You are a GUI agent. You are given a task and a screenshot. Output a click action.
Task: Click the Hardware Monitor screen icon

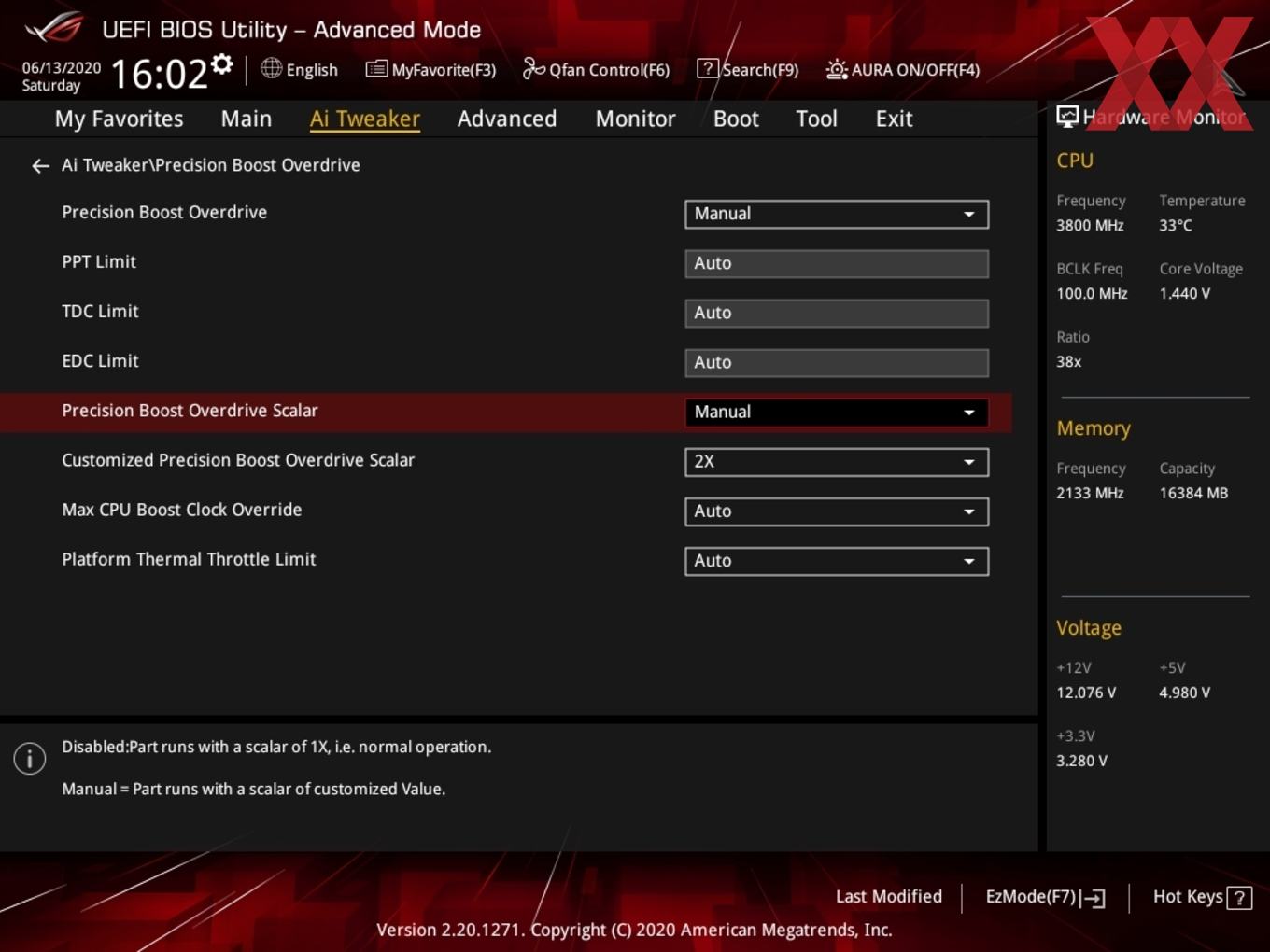[1067, 116]
